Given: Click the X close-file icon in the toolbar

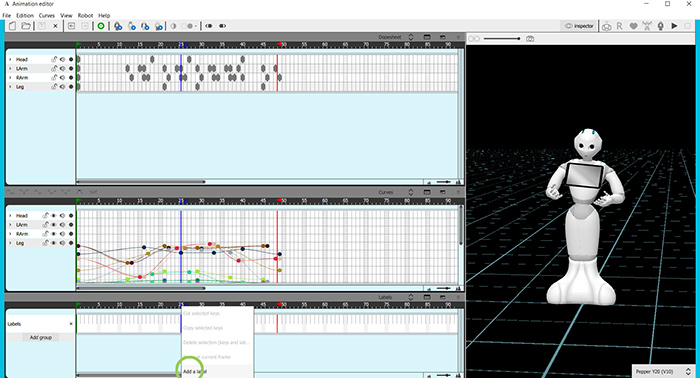Looking at the screenshot, I should [55, 26].
